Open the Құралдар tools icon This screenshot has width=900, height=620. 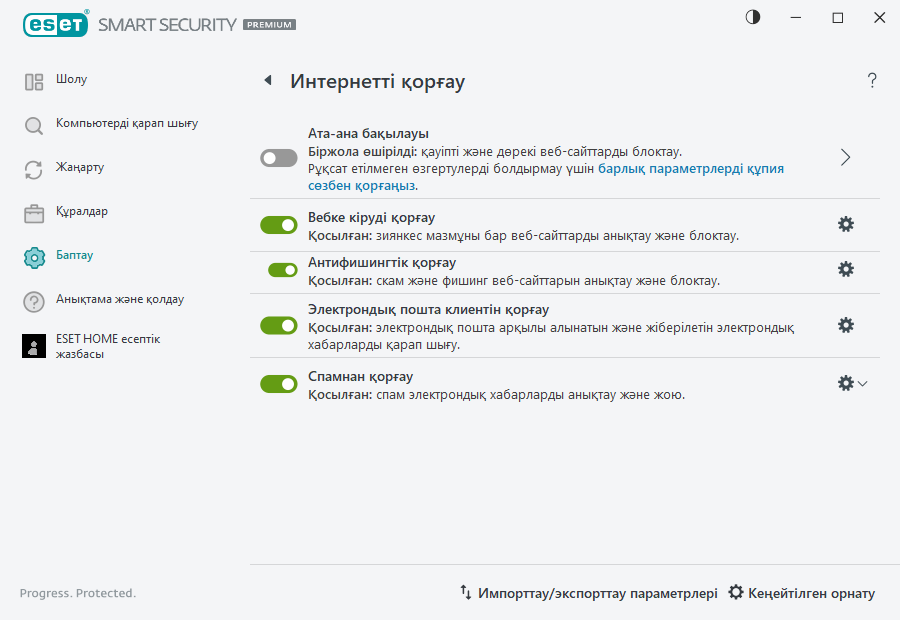click(33, 211)
